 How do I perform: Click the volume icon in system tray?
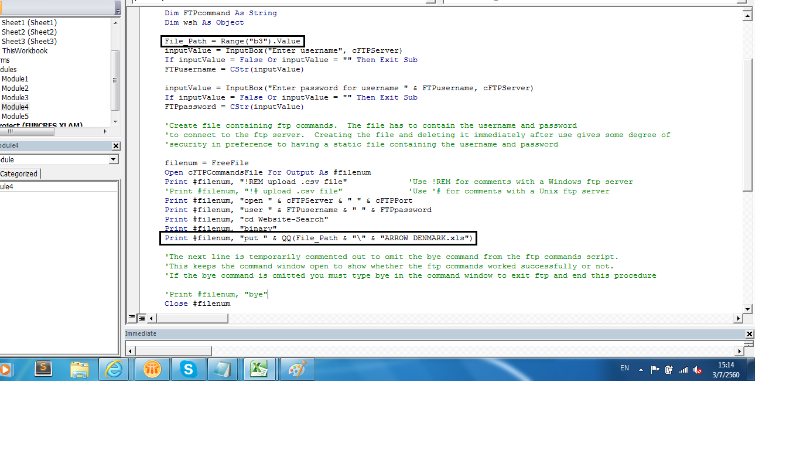coord(699,369)
